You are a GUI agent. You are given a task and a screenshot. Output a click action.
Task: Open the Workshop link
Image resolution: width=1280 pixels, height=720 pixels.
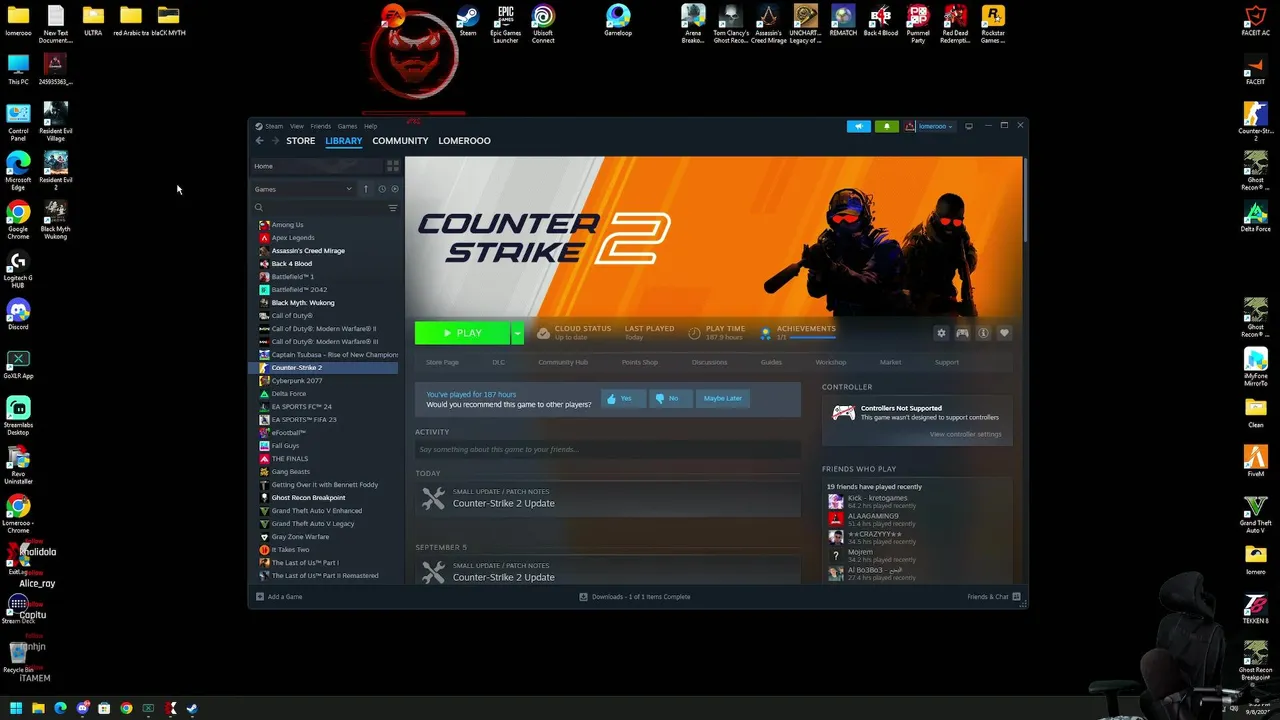(830, 362)
